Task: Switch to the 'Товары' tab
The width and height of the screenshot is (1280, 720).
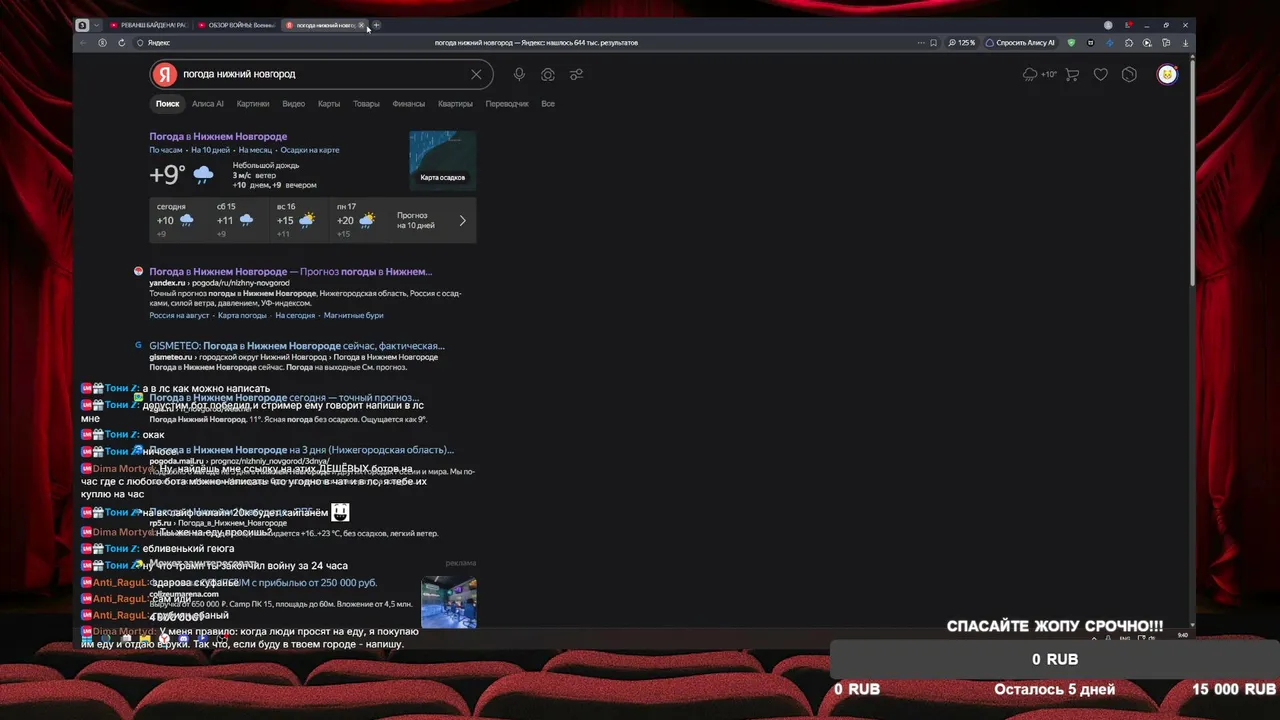Action: click(366, 104)
